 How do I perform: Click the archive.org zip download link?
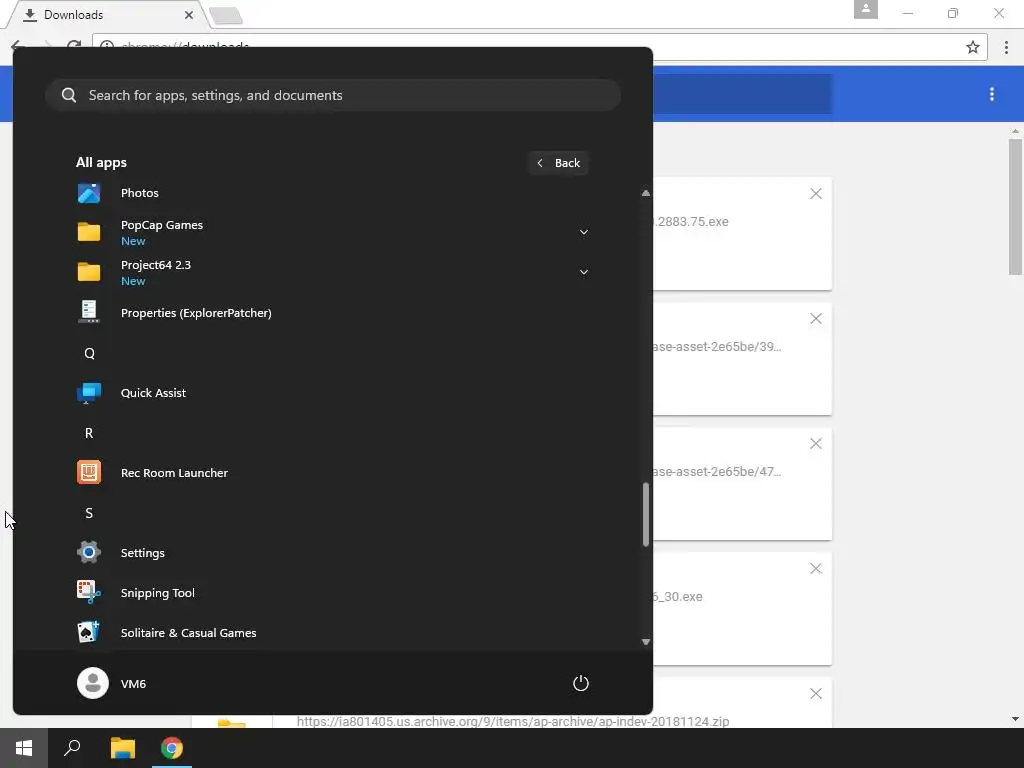pos(513,721)
